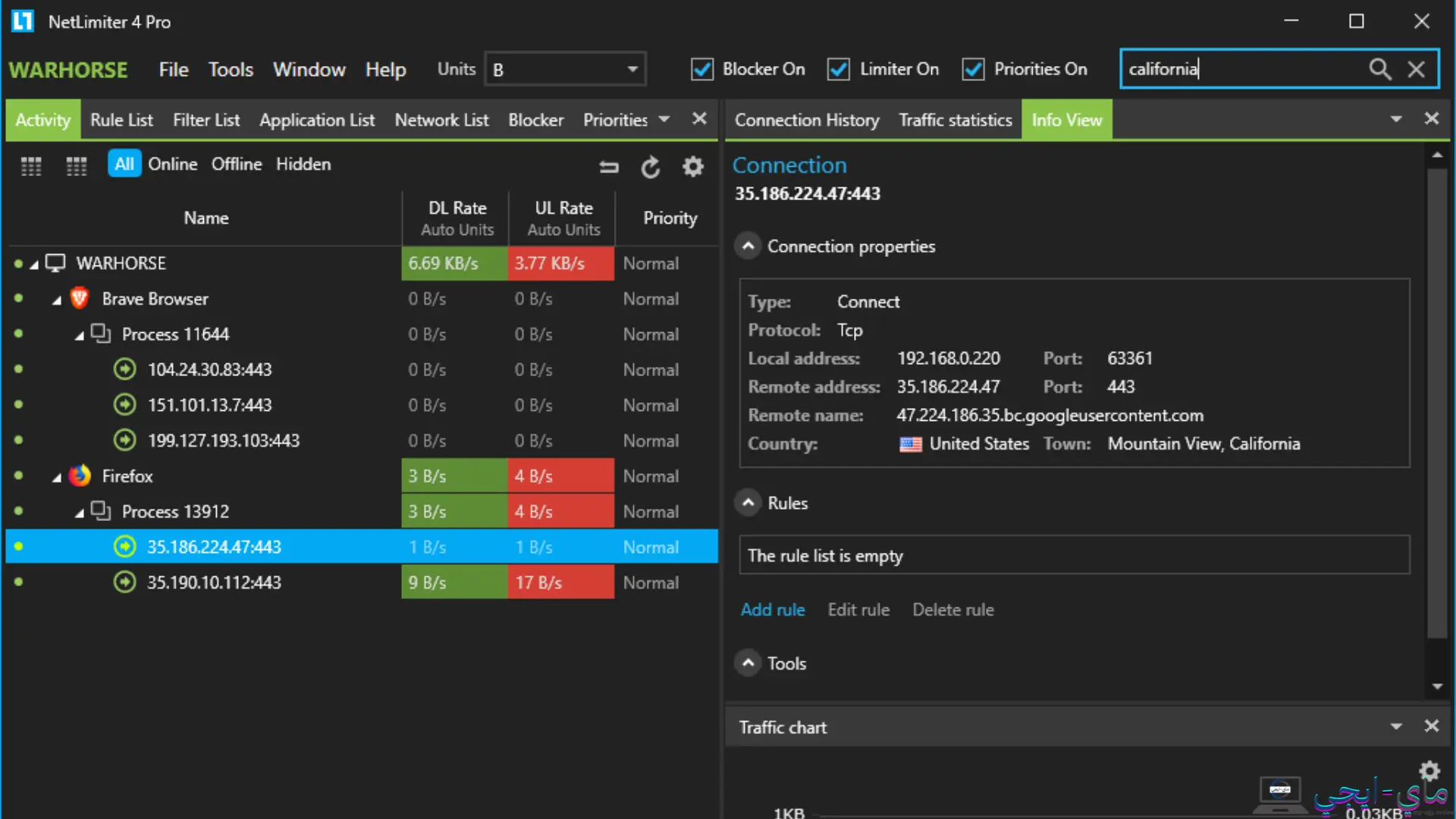
Task: Click Info View scrollbar down arrow
Action: click(x=1437, y=686)
